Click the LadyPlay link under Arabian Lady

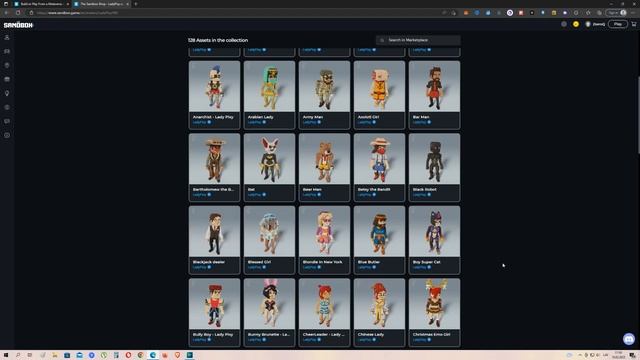click(x=254, y=122)
